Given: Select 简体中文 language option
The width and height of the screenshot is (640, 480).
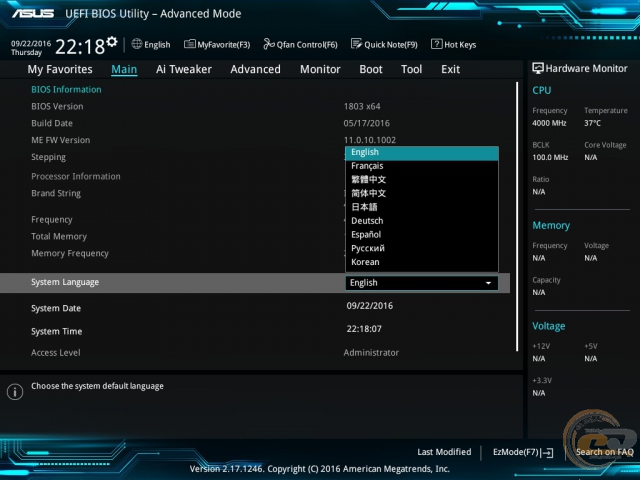Looking at the screenshot, I should click(x=422, y=193).
